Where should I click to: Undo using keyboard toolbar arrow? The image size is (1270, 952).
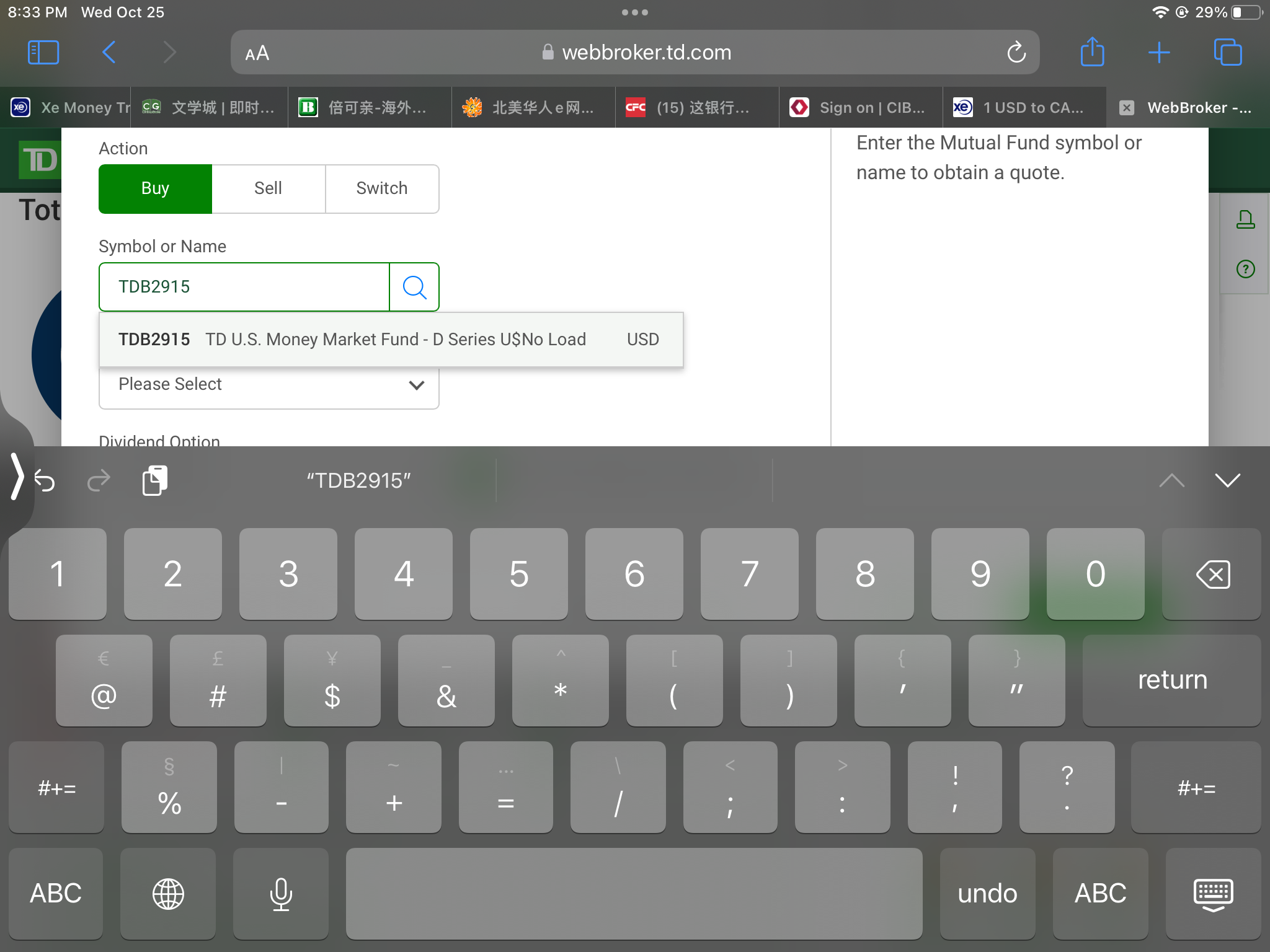45,480
